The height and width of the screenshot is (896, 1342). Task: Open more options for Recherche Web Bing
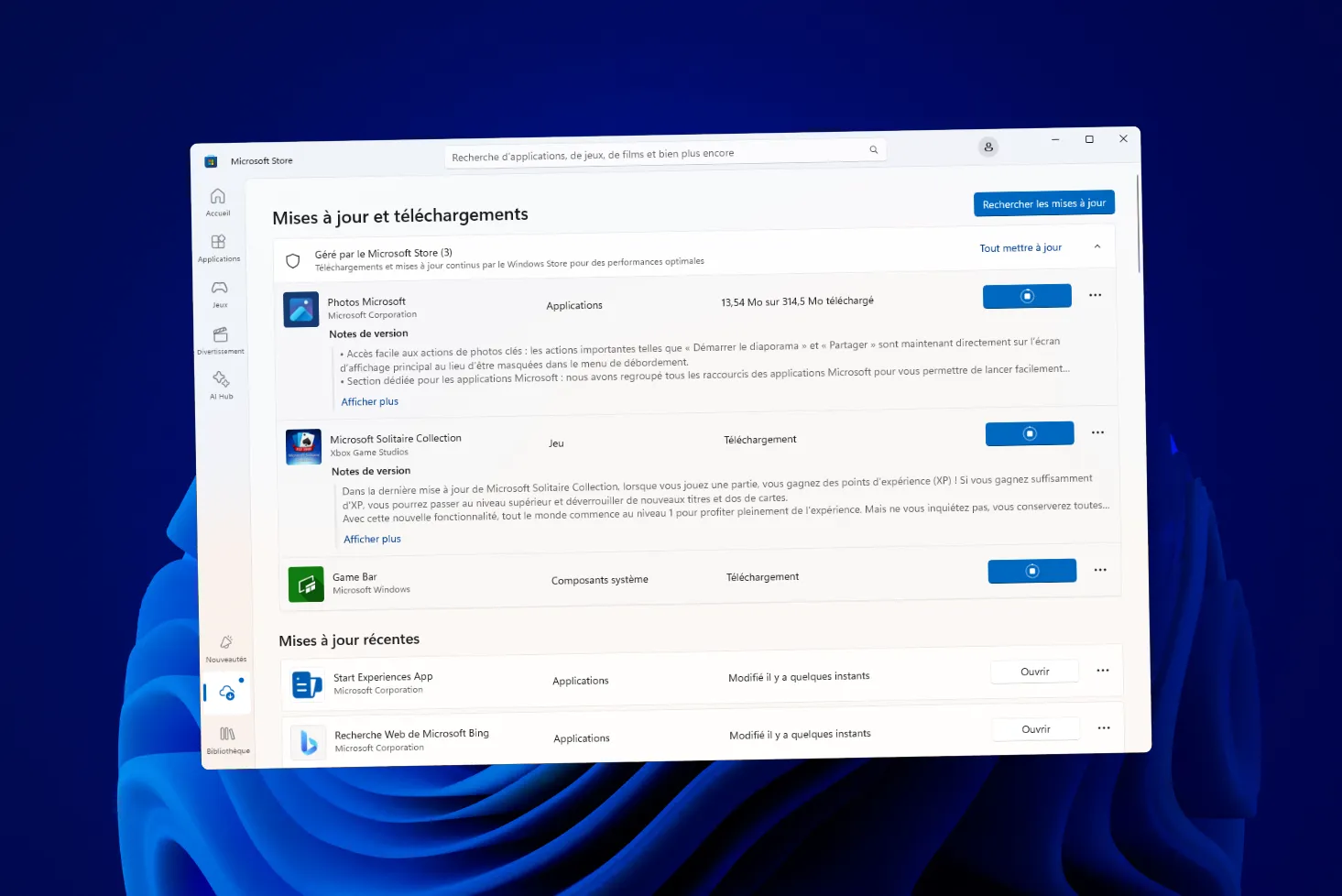(1104, 728)
